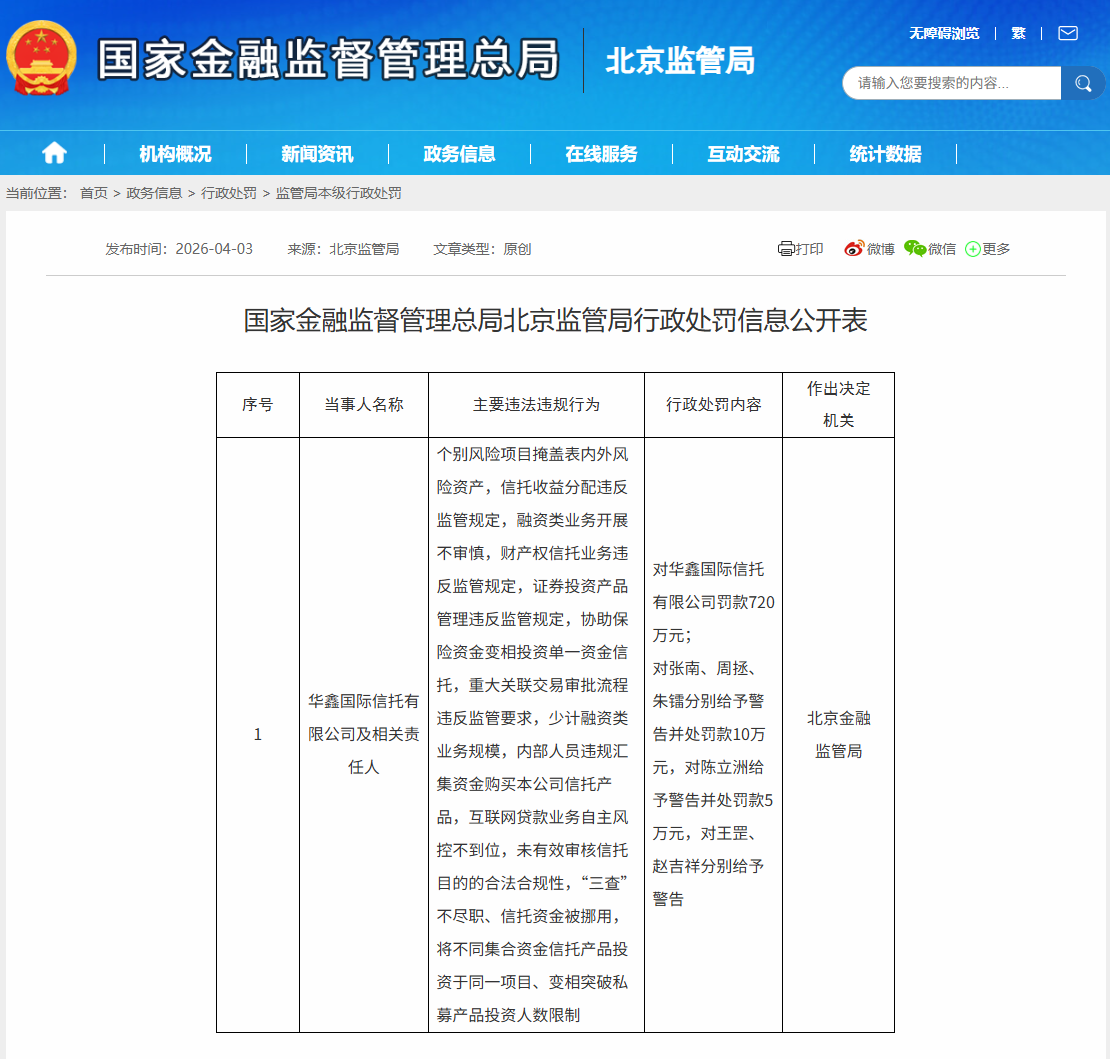Image resolution: width=1110 pixels, height=1059 pixels.
Task: Click 监管局本级行政处罚 breadcrumb link
Action: [339, 193]
